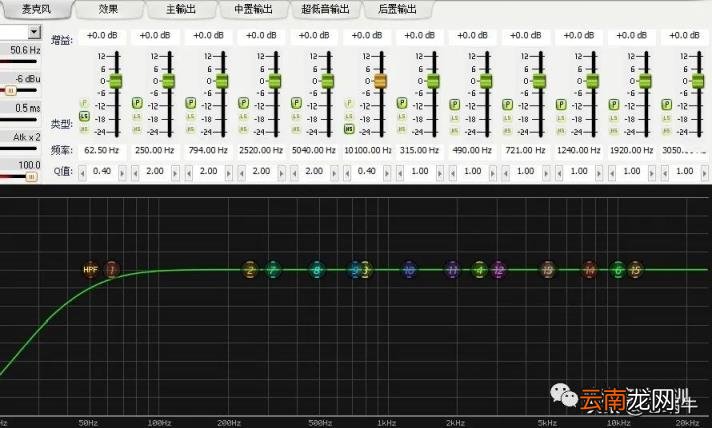Edit the 5040.00 Hz frequency field
The image size is (712, 428).
314,150
